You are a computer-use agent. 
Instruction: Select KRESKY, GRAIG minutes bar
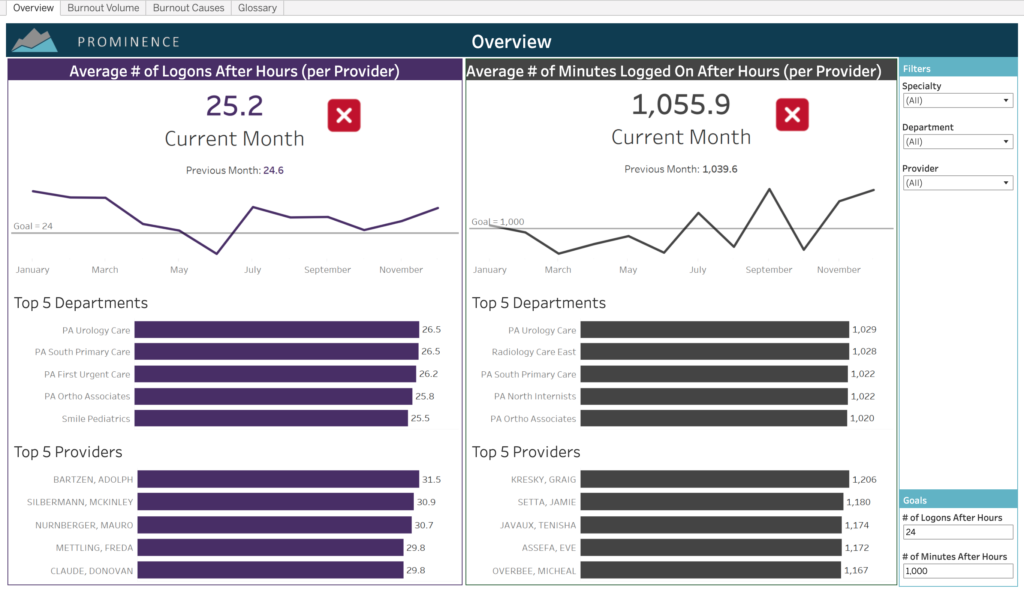click(714, 480)
